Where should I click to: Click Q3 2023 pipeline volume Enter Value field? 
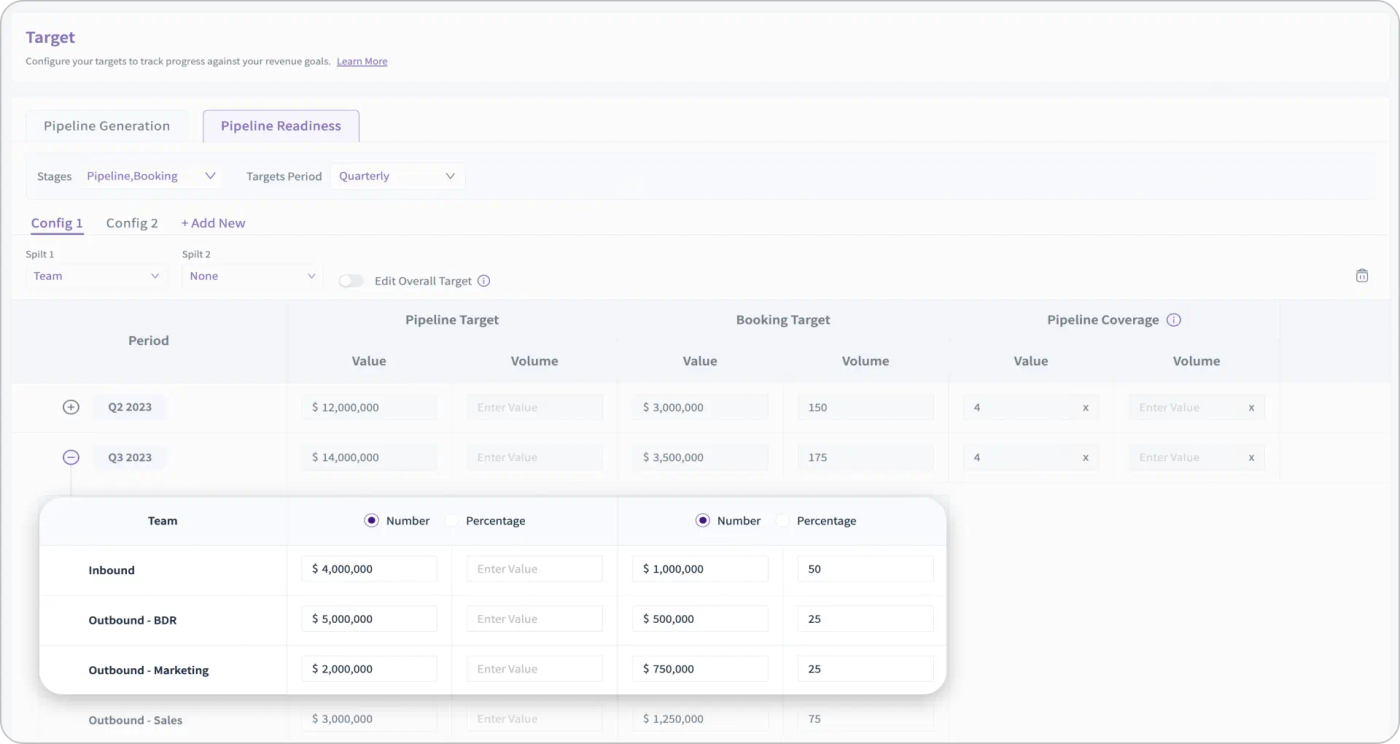coord(535,457)
